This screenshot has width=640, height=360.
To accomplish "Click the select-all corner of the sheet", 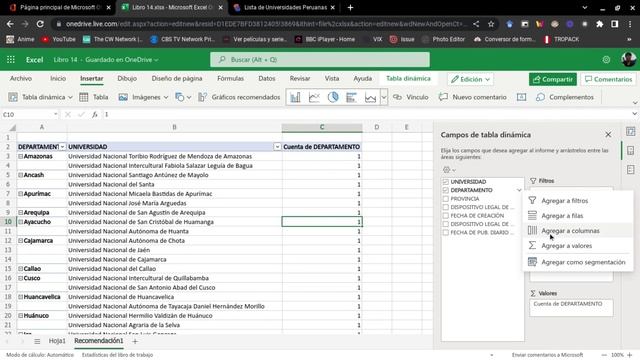I will click(12, 127).
